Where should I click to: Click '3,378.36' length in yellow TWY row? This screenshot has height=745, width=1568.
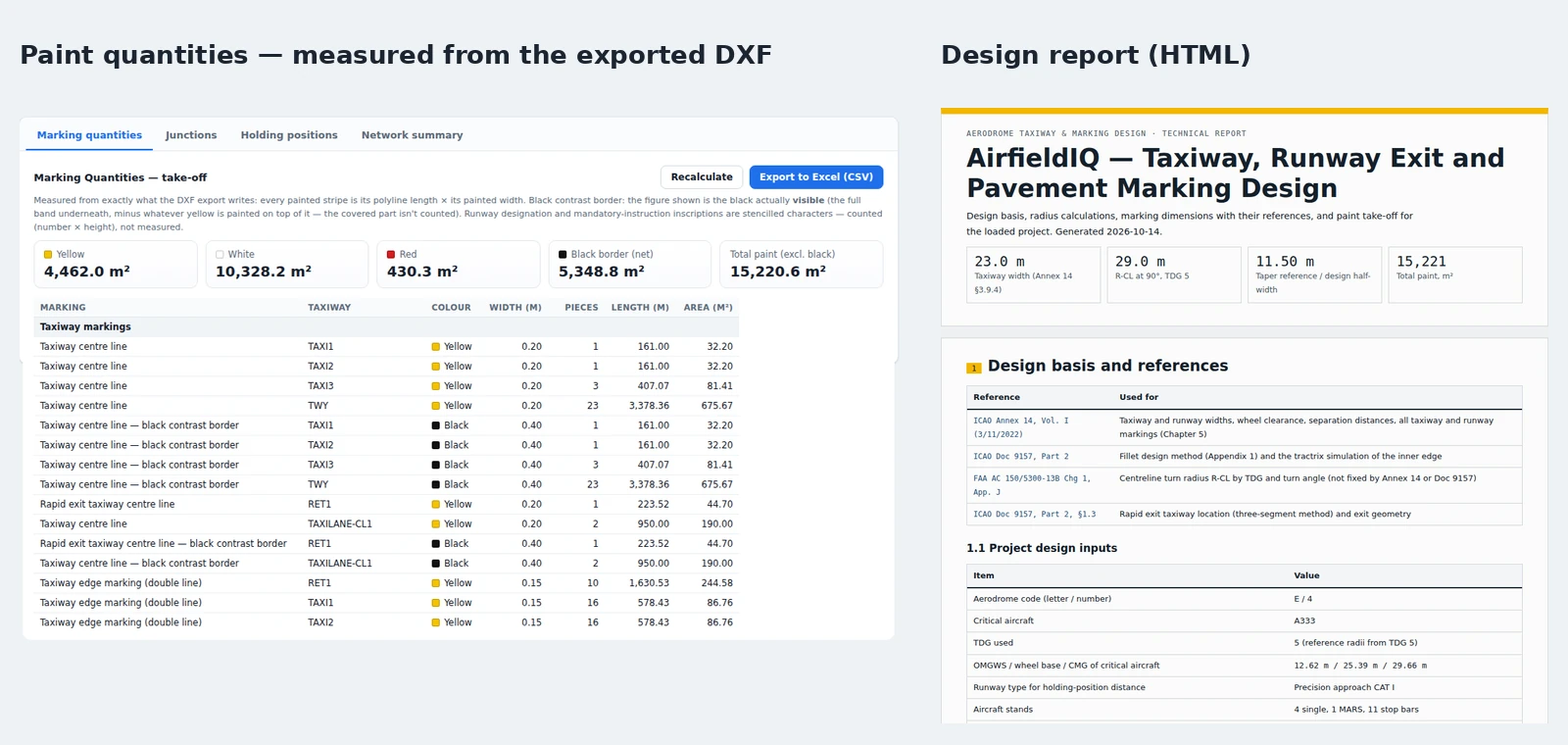649,406
